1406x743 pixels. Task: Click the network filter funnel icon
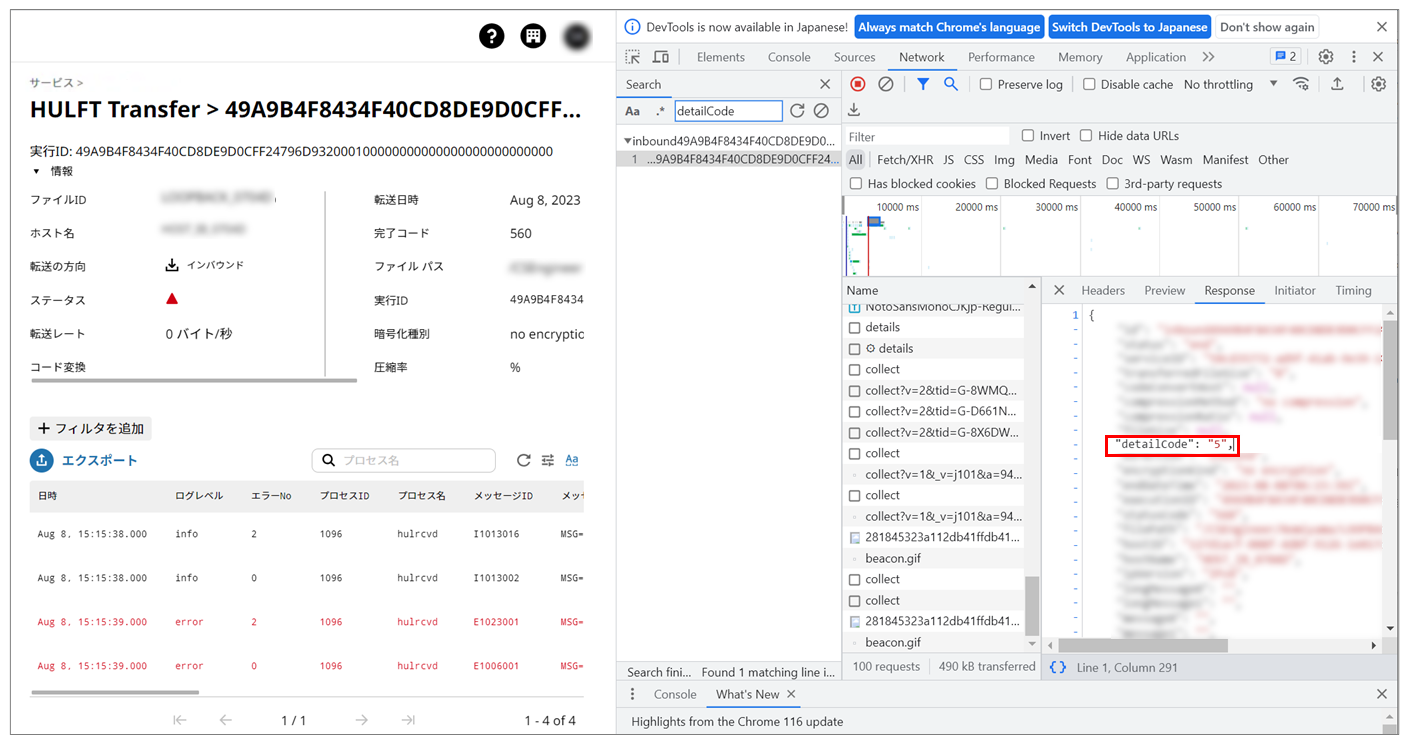(x=923, y=84)
